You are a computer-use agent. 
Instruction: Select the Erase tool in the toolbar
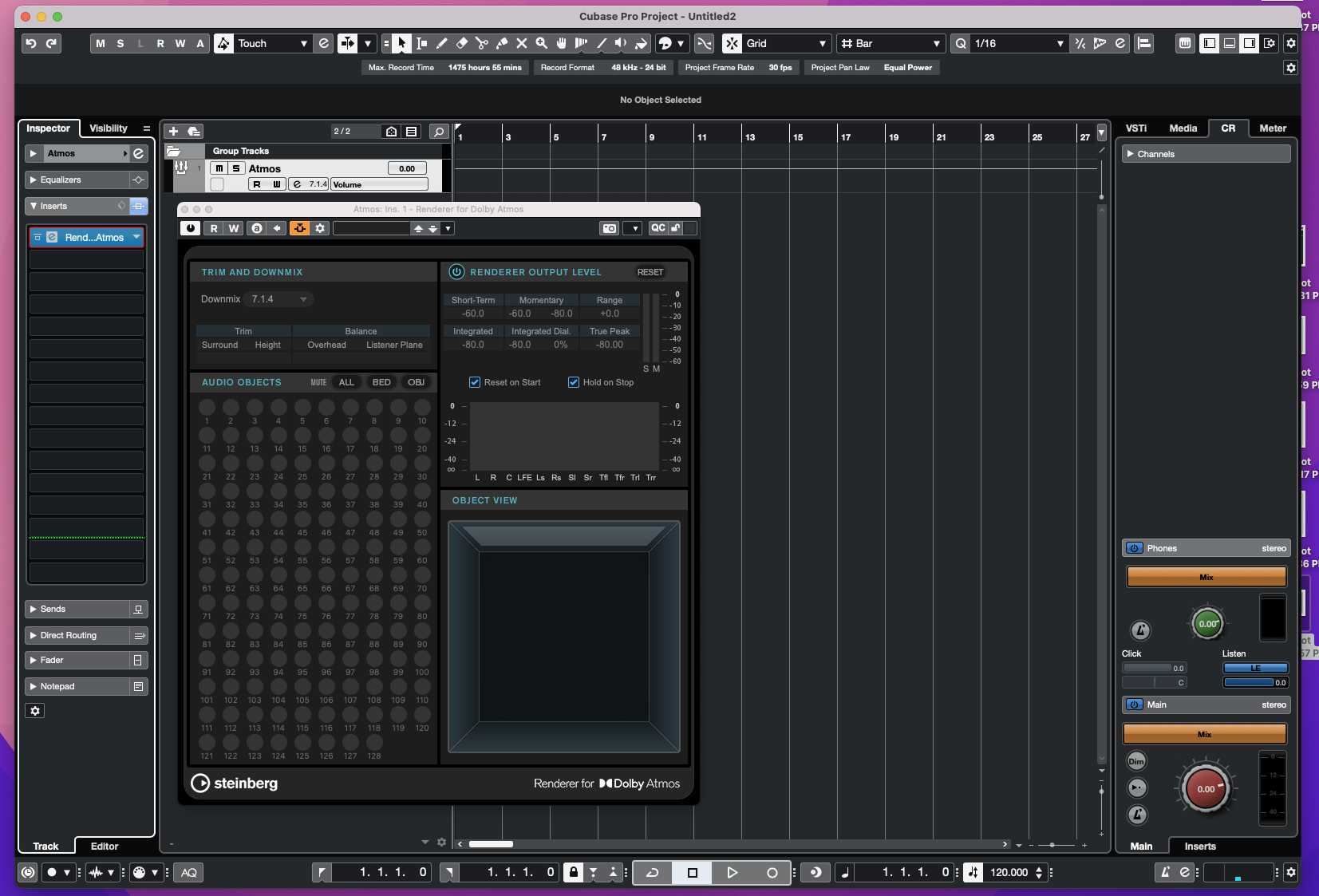click(x=462, y=43)
